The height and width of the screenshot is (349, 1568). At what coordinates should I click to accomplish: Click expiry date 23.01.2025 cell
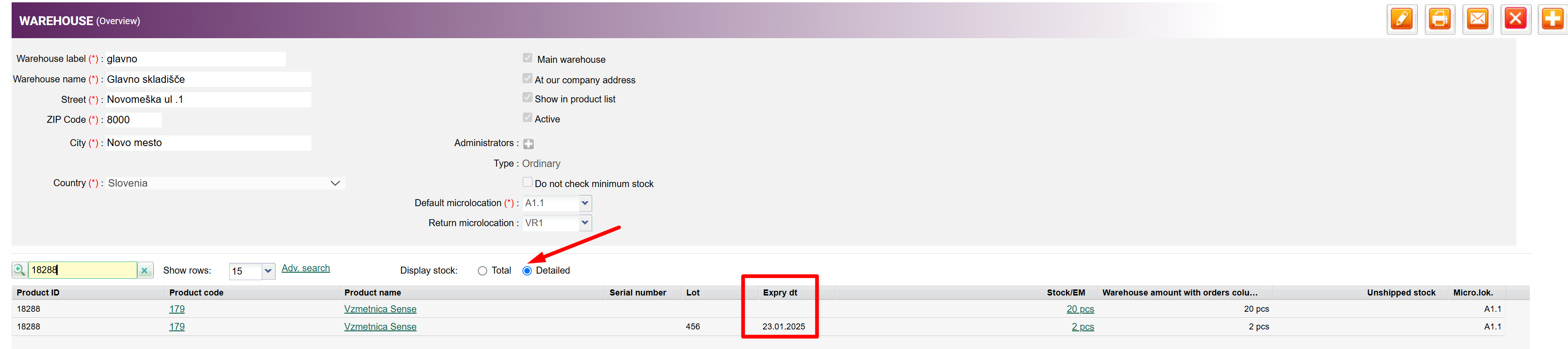point(783,327)
